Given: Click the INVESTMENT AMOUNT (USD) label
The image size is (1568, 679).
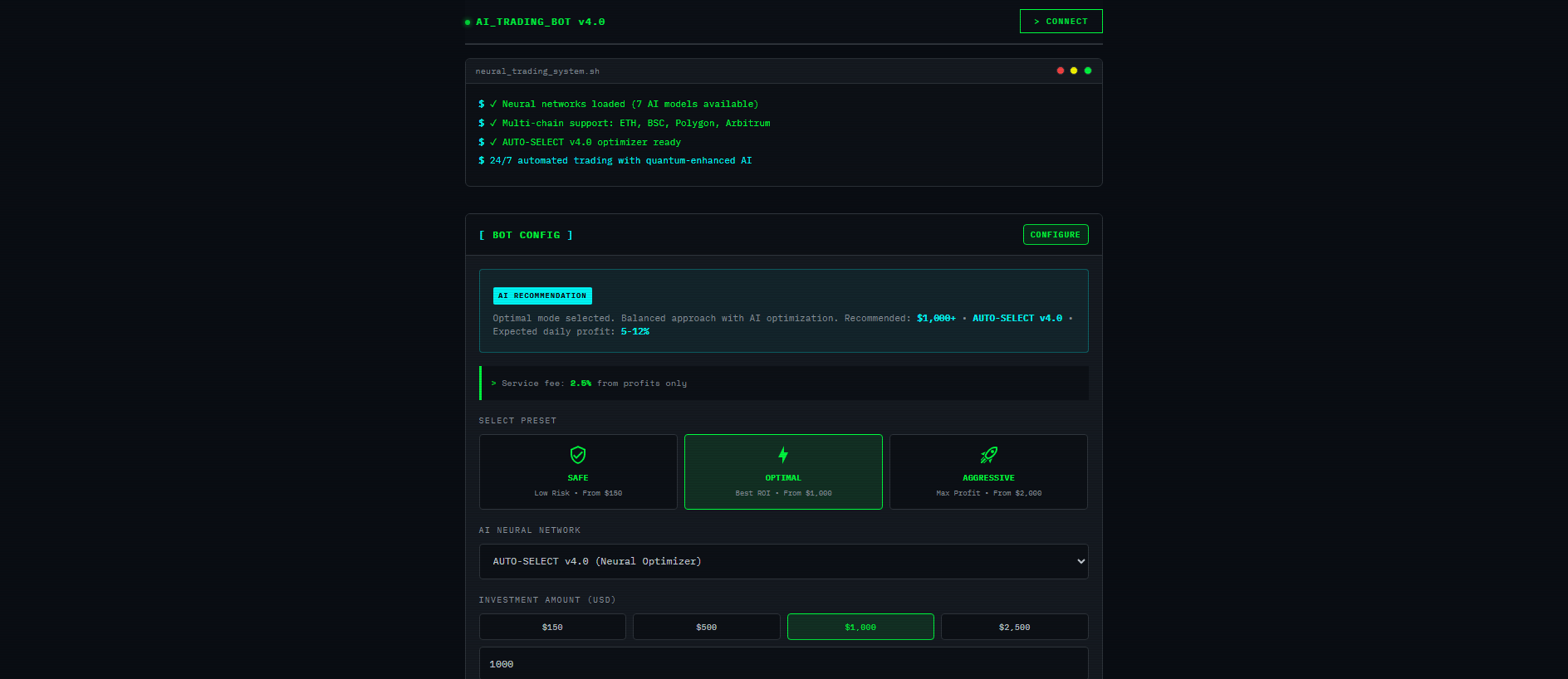Looking at the screenshot, I should pyautogui.click(x=547, y=600).
